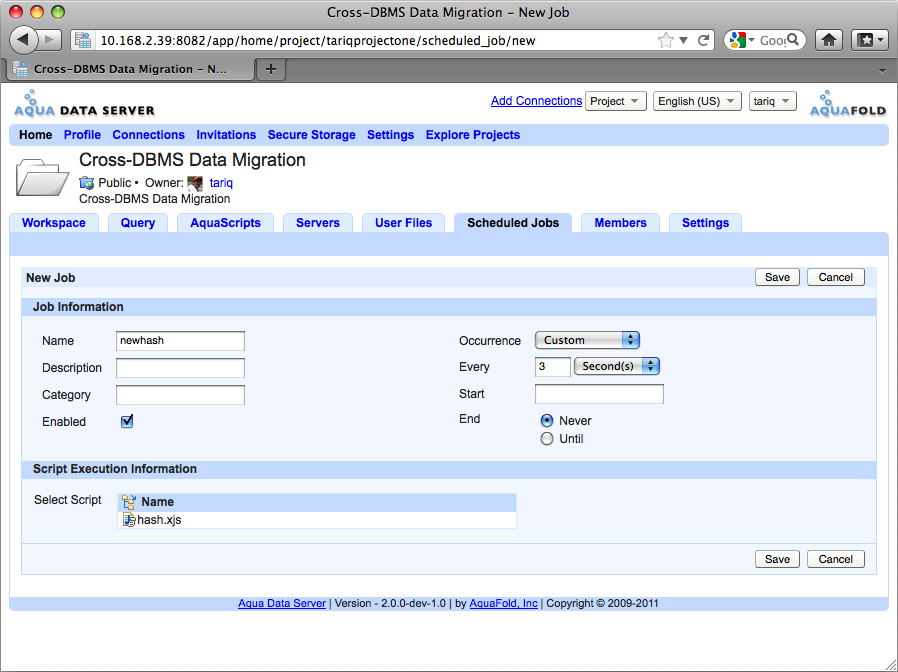Image resolution: width=898 pixels, height=672 pixels.
Task: Click the Google search engine icon
Action: 738,40
